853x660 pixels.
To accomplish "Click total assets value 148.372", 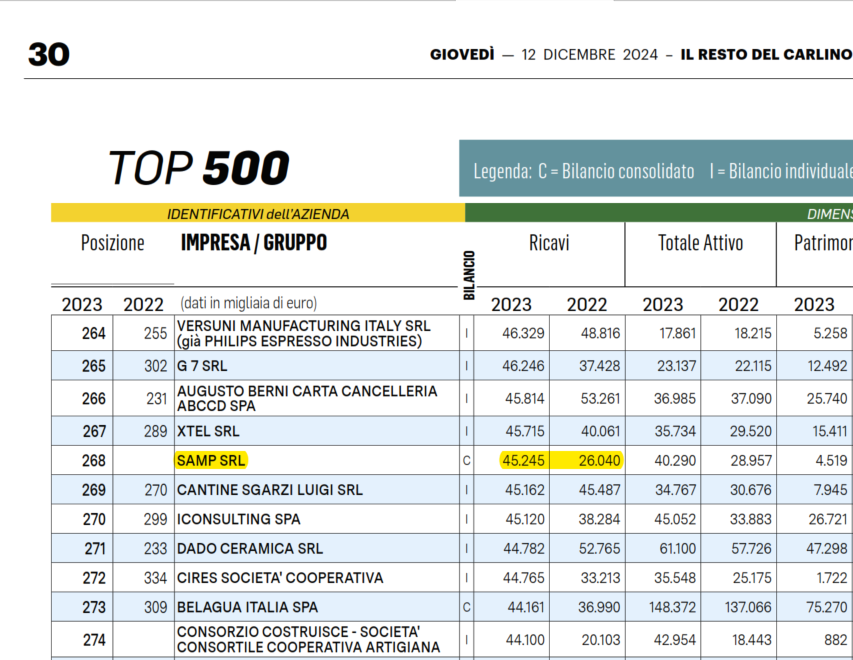I will [x=672, y=607].
